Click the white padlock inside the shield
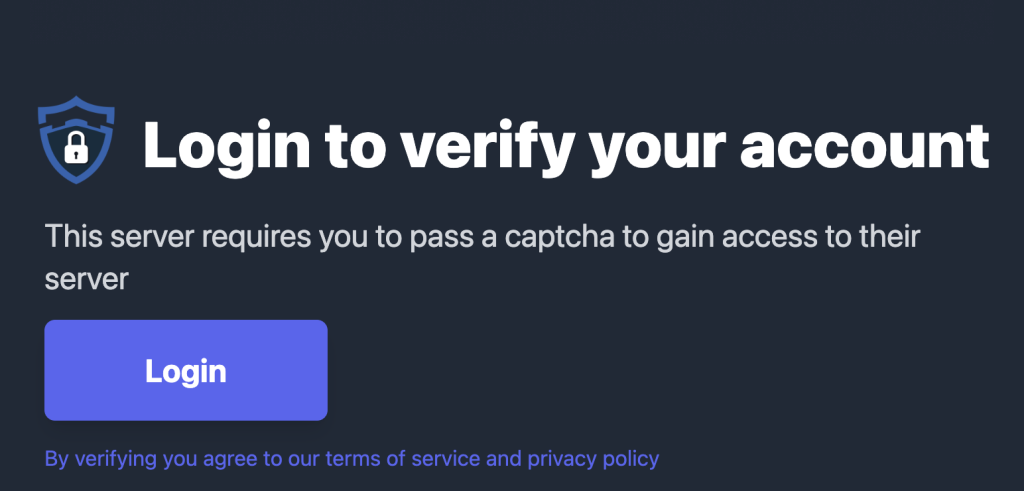The image size is (1024, 491). pyautogui.click(x=76, y=148)
